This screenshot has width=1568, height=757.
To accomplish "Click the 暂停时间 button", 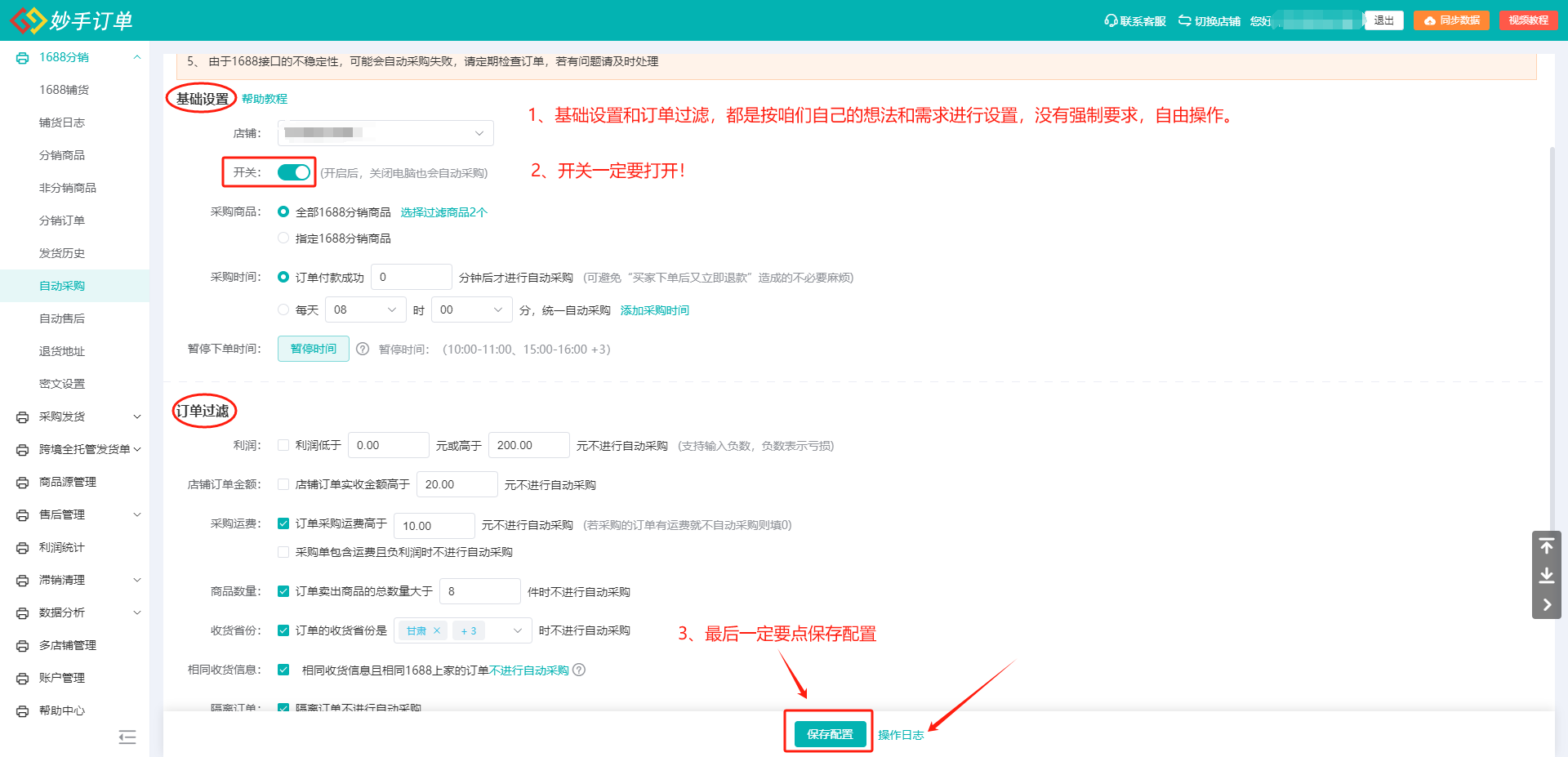I will pyautogui.click(x=314, y=349).
